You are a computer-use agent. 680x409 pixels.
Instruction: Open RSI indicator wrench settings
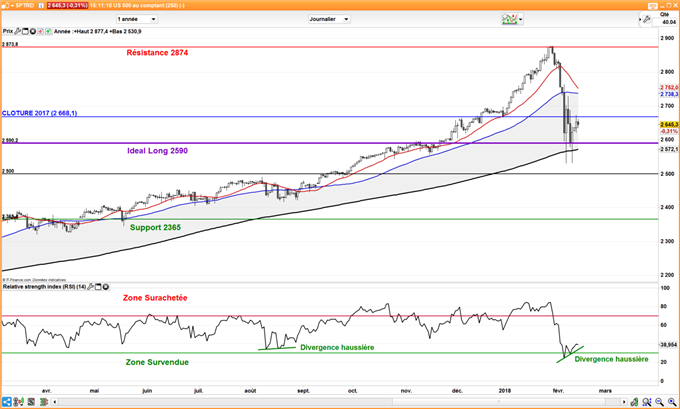click(x=91, y=287)
